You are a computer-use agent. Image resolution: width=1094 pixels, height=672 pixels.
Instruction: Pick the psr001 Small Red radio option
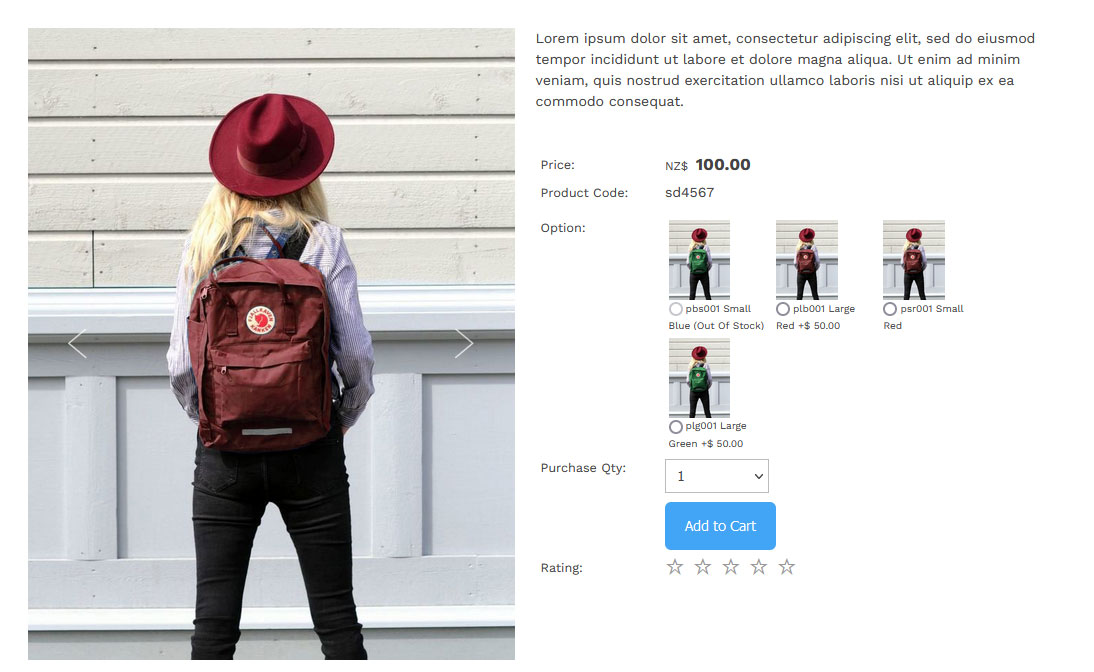[x=890, y=309]
